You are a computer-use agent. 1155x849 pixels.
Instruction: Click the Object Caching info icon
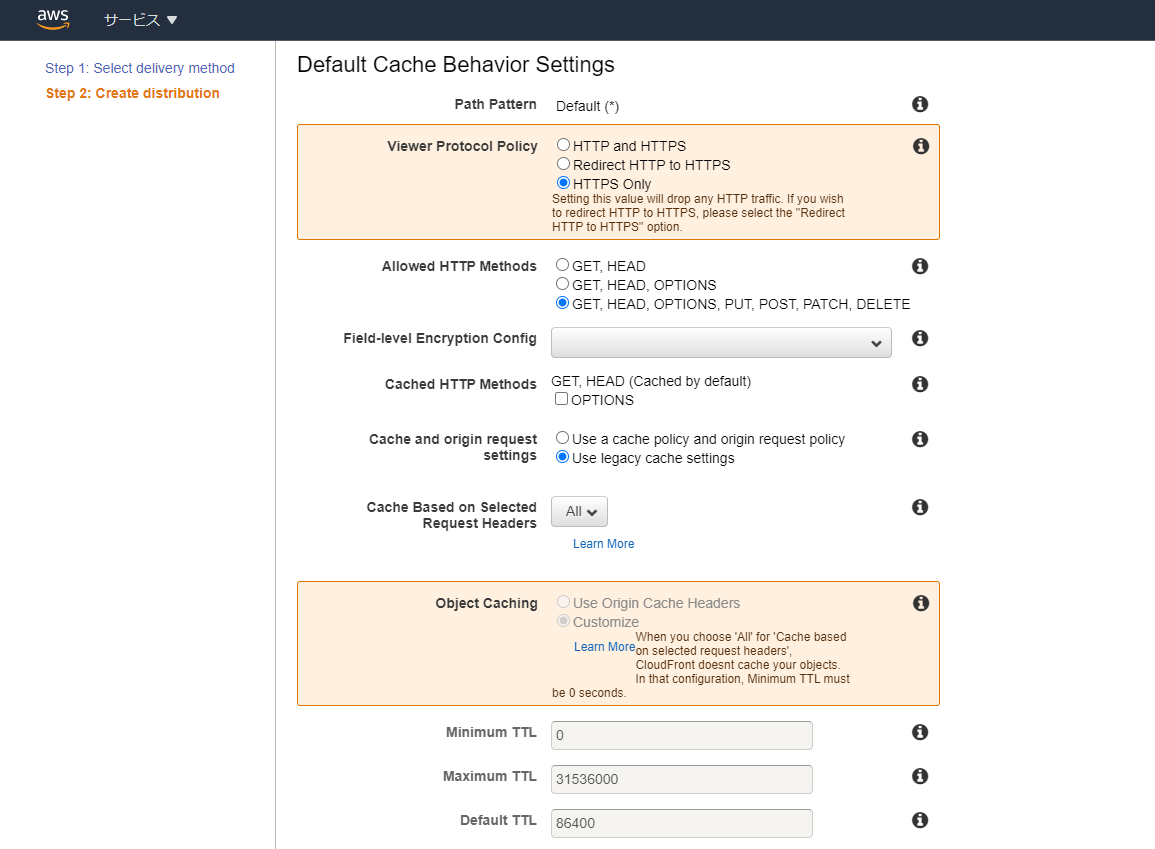point(920,603)
